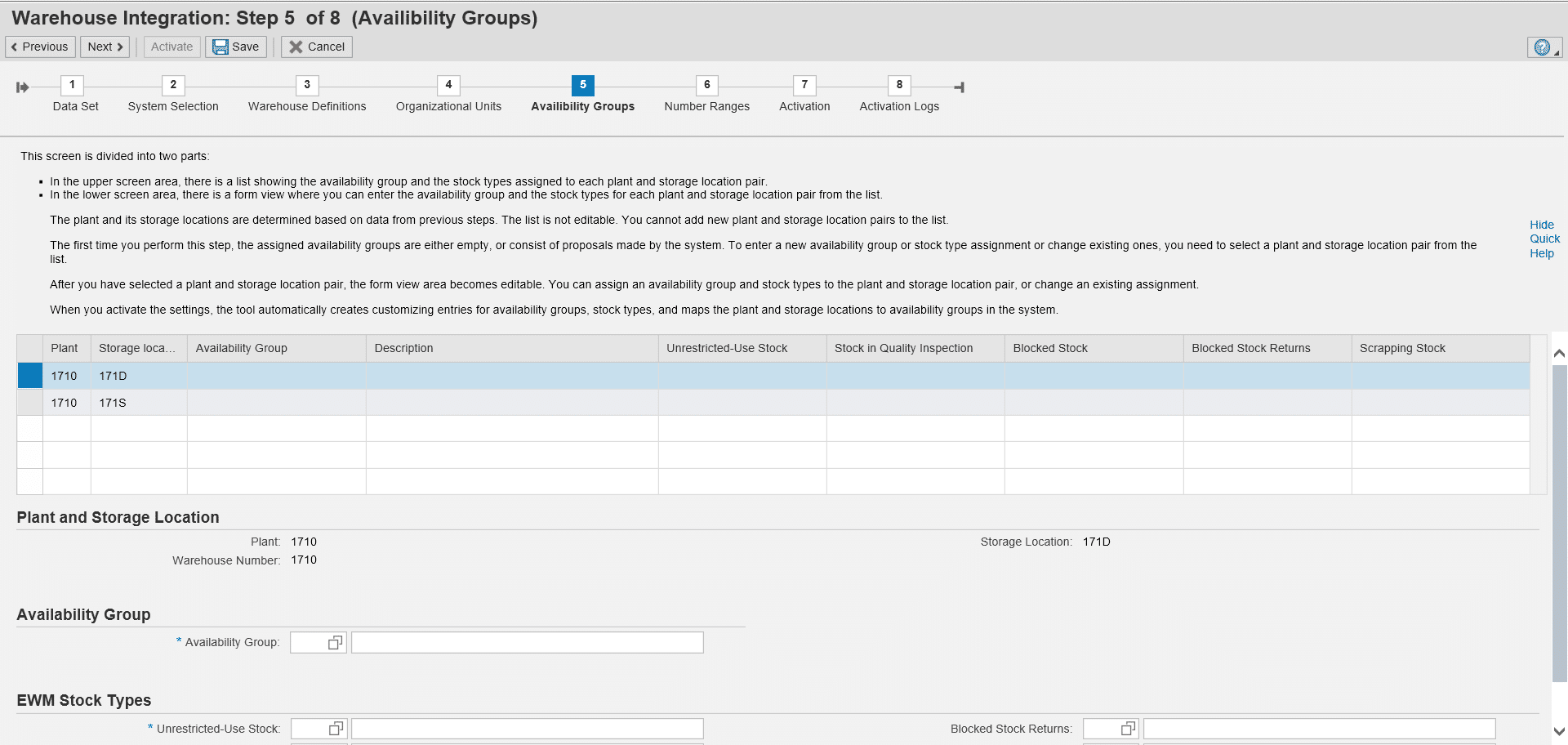Image resolution: width=1568 pixels, height=745 pixels.
Task: Click the Next button
Action: pyautogui.click(x=105, y=47)
